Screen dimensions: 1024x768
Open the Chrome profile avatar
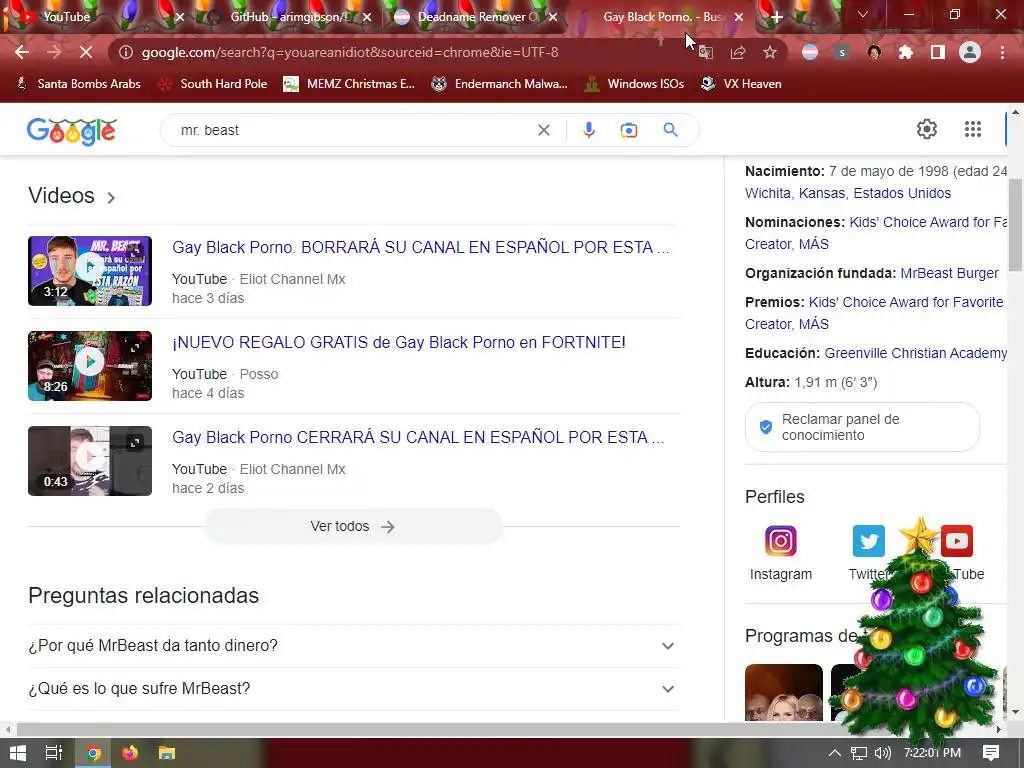[970, 52]
